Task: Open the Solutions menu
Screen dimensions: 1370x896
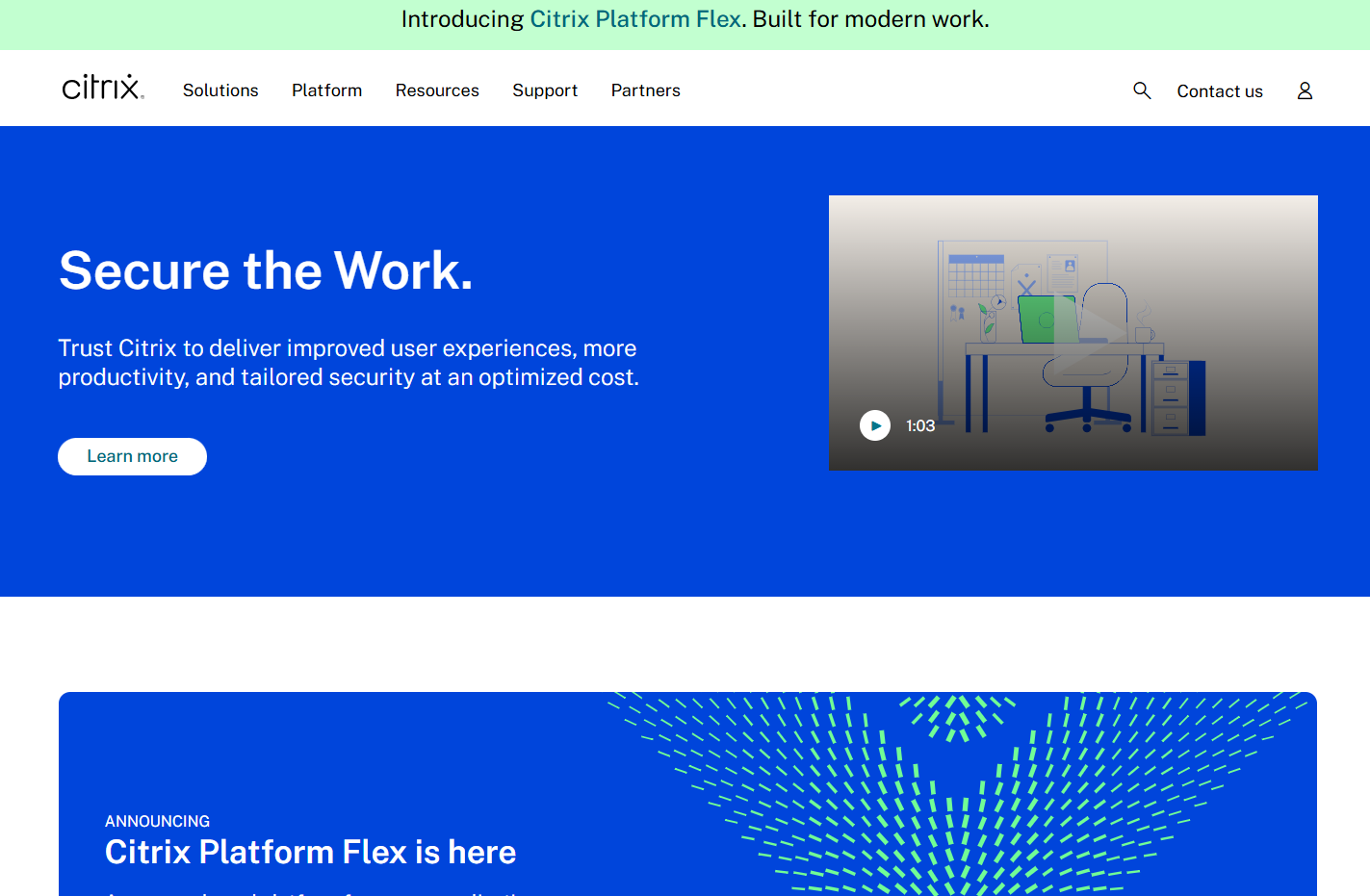Action: (220, 90)
